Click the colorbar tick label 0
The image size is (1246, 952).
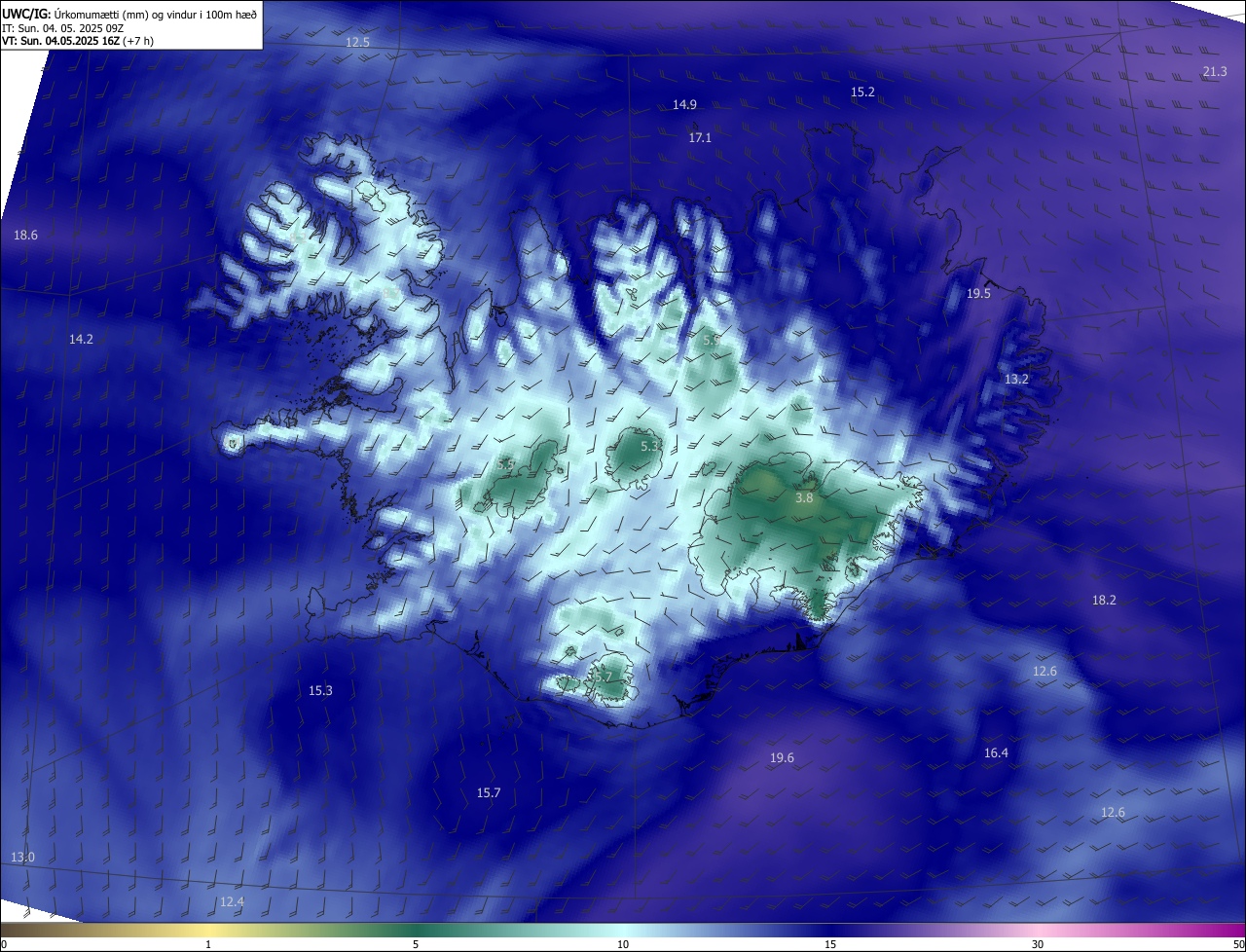click(4, 944)
